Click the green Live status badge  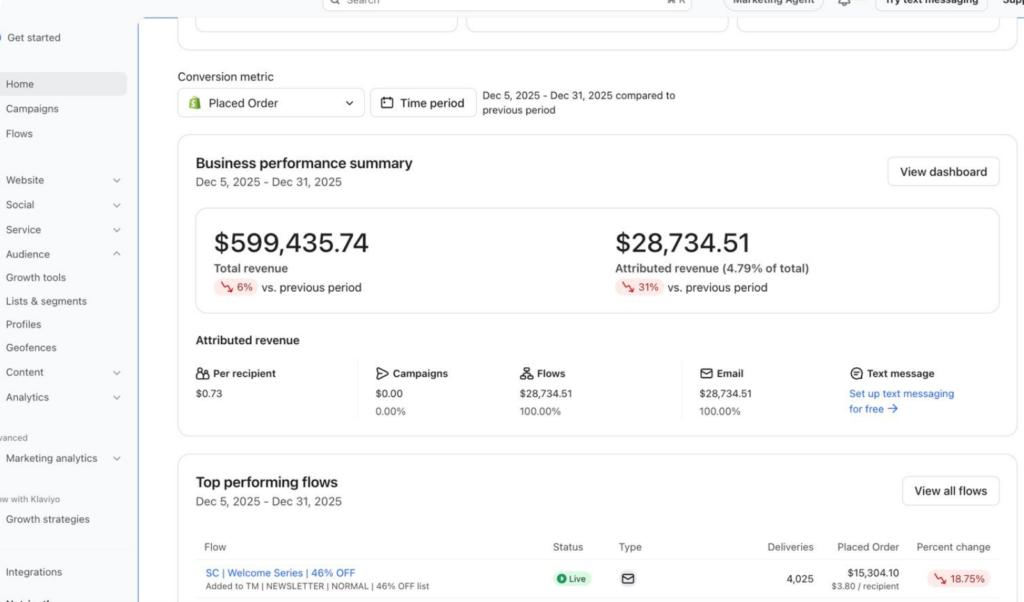(572, 578)
